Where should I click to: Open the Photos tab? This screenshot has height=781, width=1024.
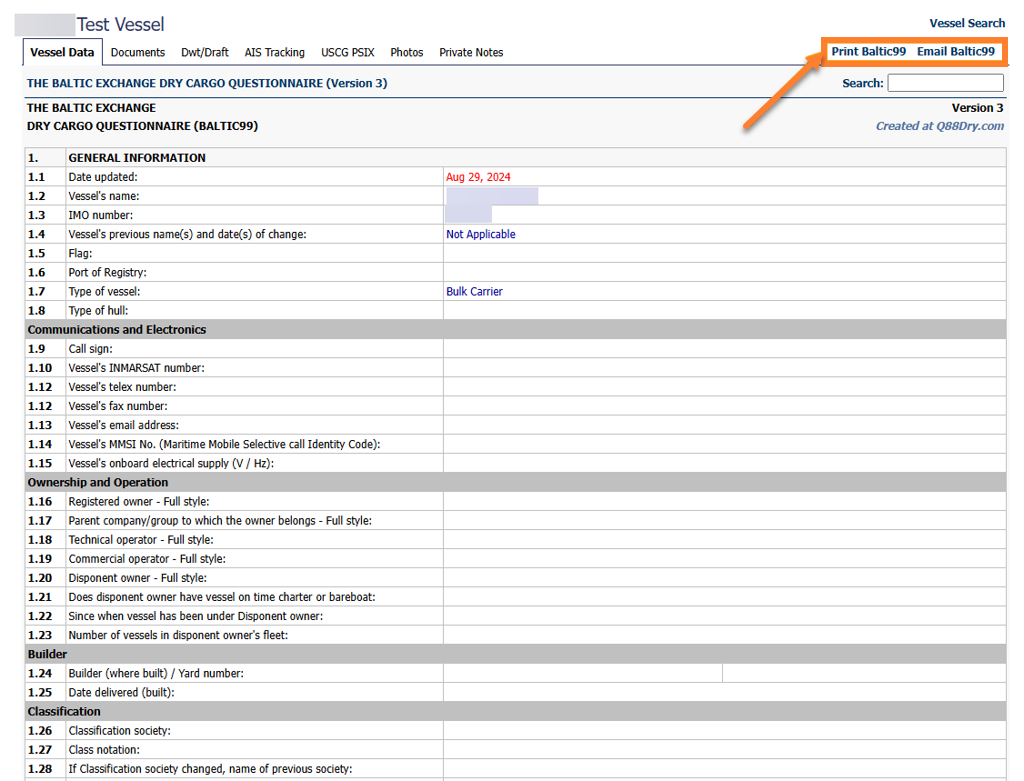407,52
